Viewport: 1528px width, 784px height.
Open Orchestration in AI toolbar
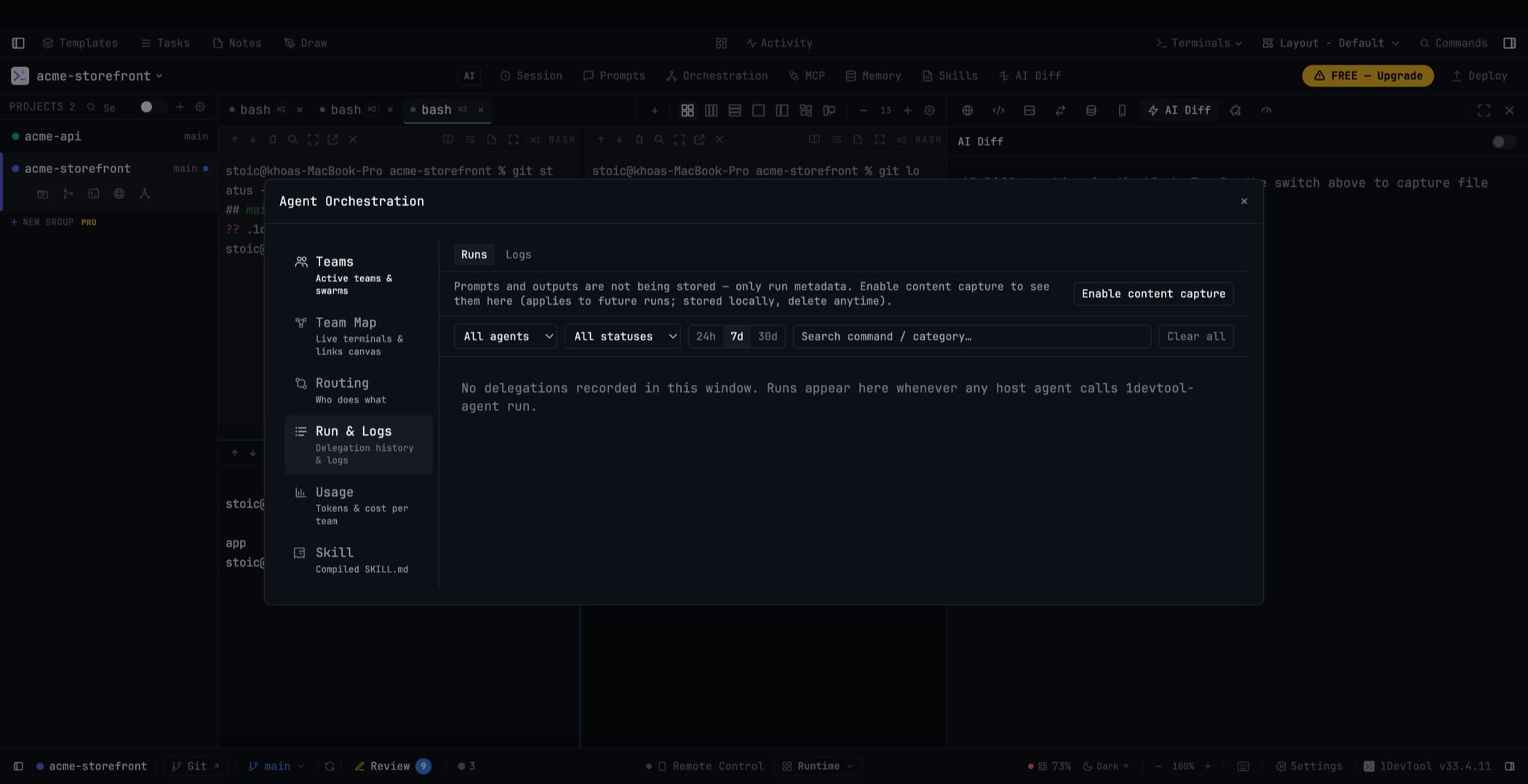tap(717, 76)
